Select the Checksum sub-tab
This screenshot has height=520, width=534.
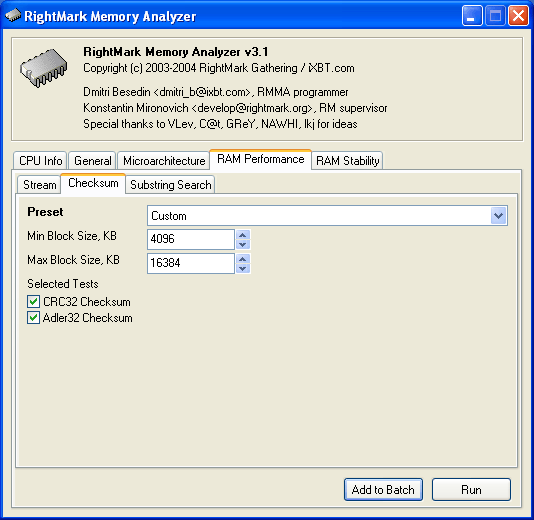pos(93,183)
